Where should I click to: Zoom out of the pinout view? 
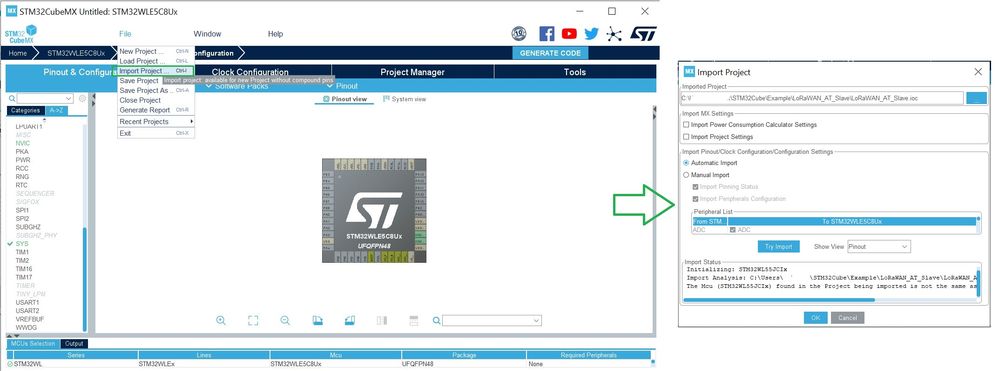(285, 321)
